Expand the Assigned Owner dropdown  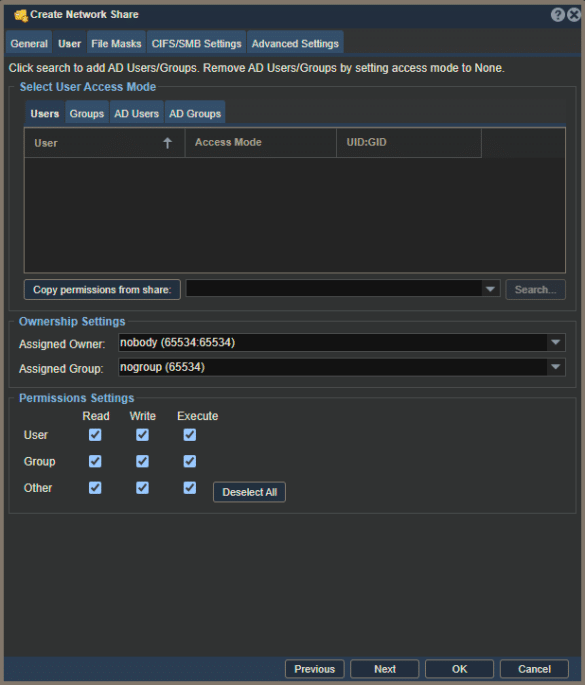point(556,342)
